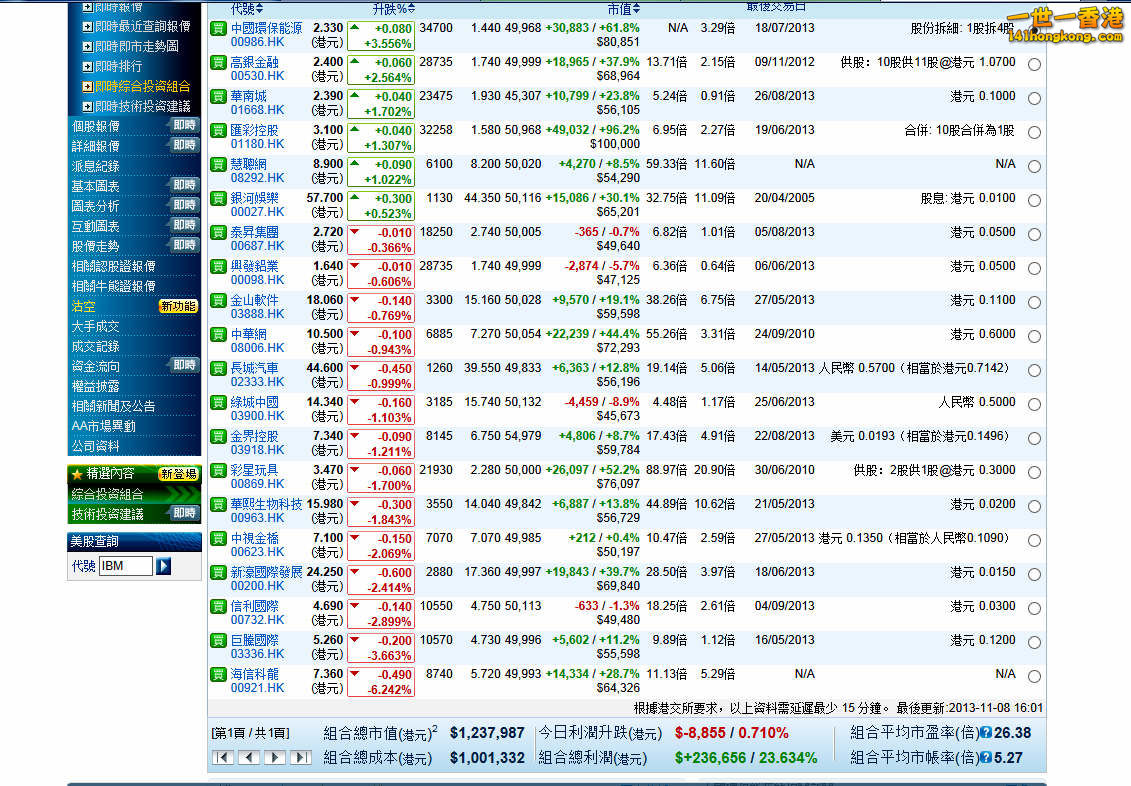Click the buy icon for 中視金橋

click(x=219, y=539)
